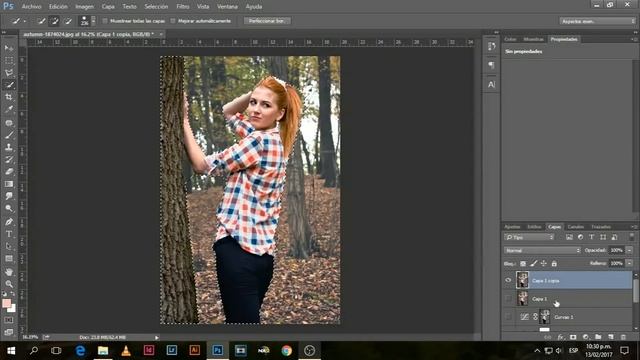
Task: Click New Selection mode icon in options bar
Action: pyautogui.click(x=41, y=21)
